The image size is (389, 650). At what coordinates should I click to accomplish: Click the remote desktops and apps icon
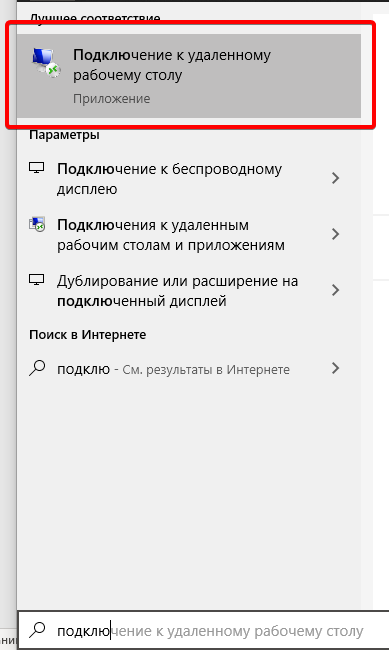click(x=37, y=224)
